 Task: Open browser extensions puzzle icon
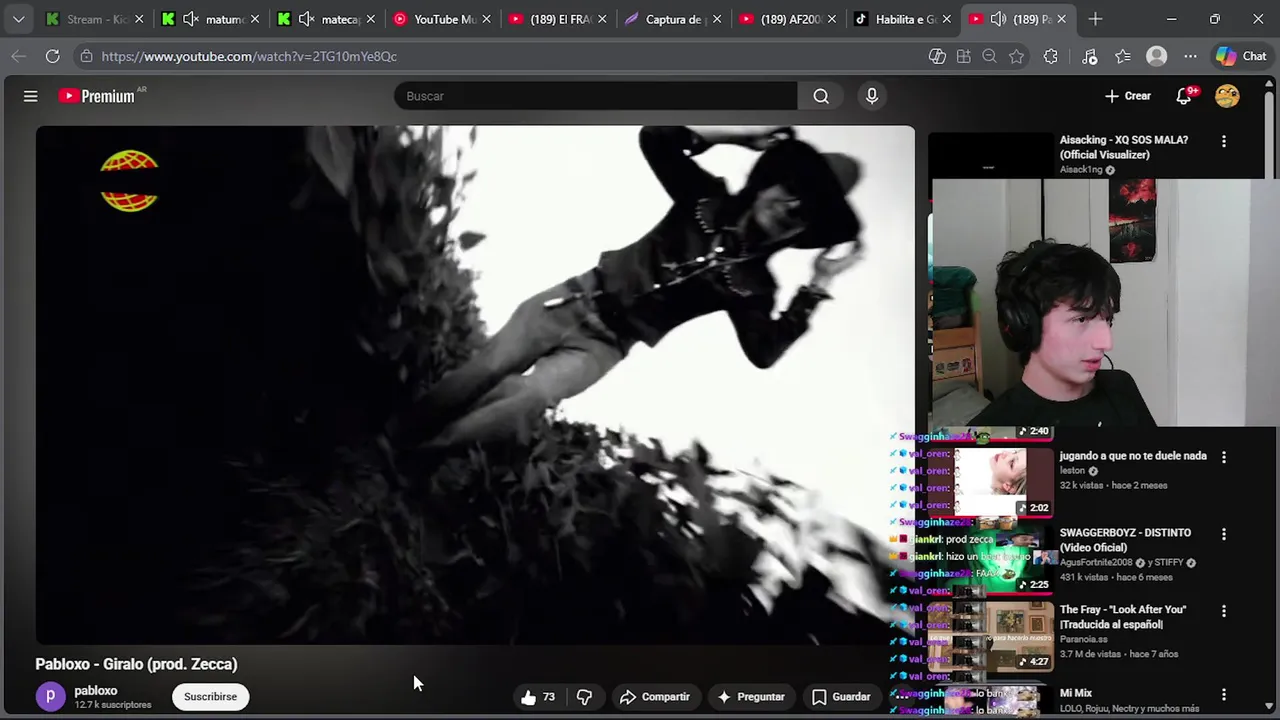[x=1050, y=56]
